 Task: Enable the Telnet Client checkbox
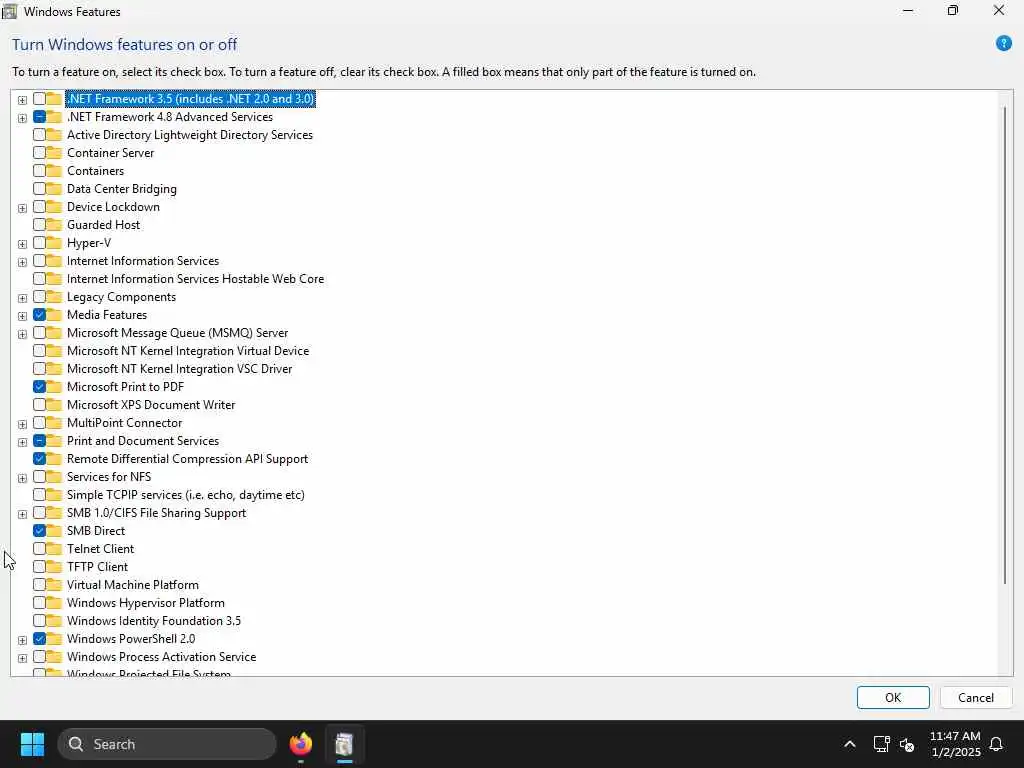(x=39, y=549)
